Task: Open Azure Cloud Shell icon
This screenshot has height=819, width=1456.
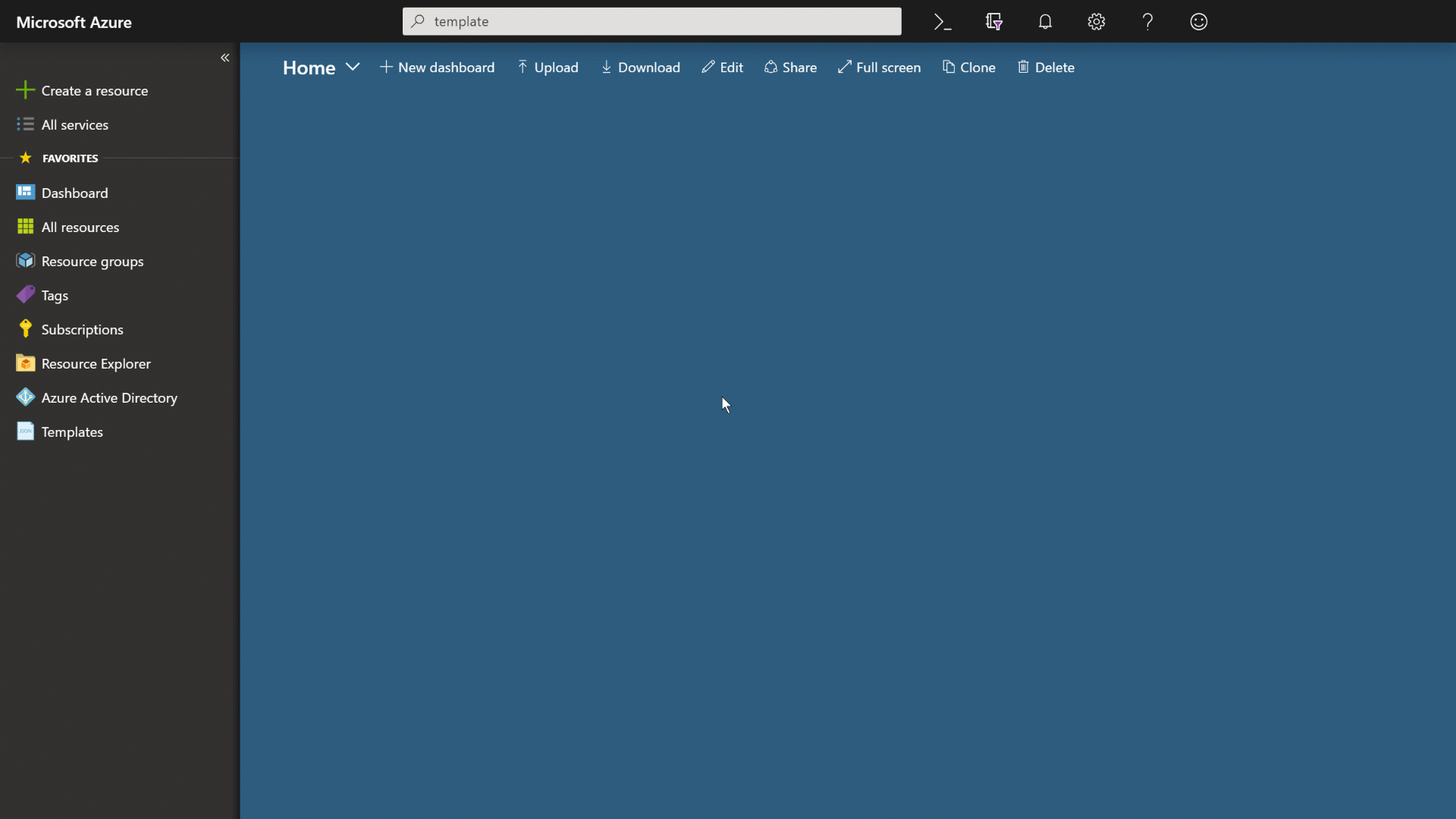Action: point(943,22)
